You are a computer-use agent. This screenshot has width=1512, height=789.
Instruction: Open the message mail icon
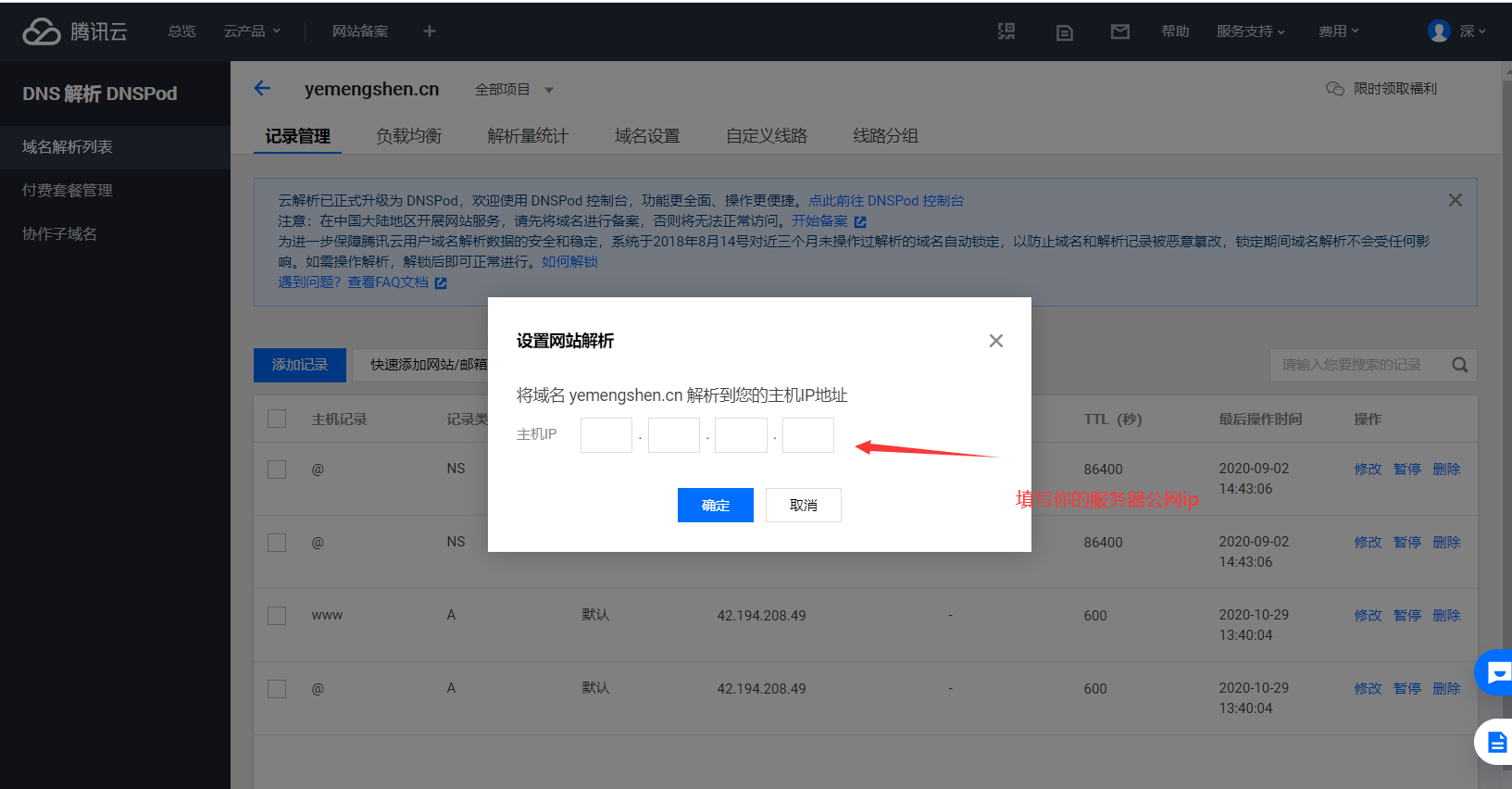(x=1120, y=31)
